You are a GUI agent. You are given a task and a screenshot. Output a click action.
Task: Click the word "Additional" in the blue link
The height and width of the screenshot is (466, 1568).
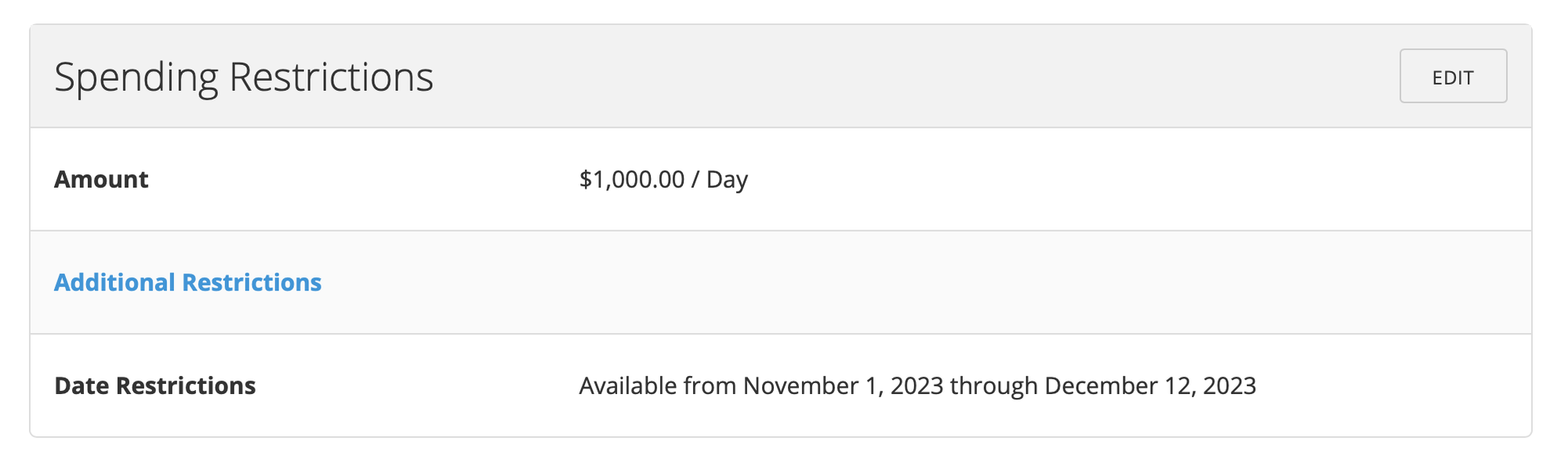(x=114, y=282)
